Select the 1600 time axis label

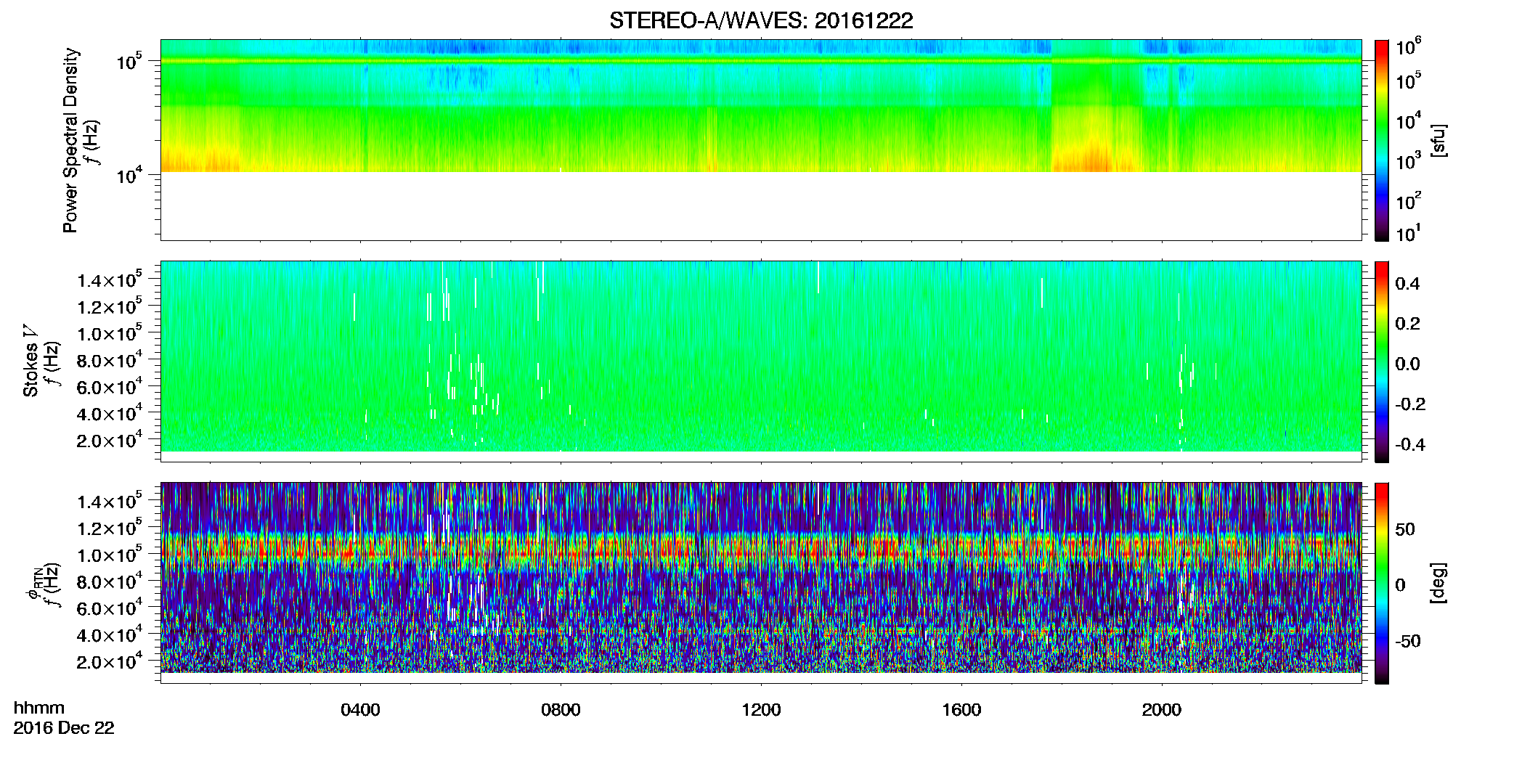coord(961,710)
